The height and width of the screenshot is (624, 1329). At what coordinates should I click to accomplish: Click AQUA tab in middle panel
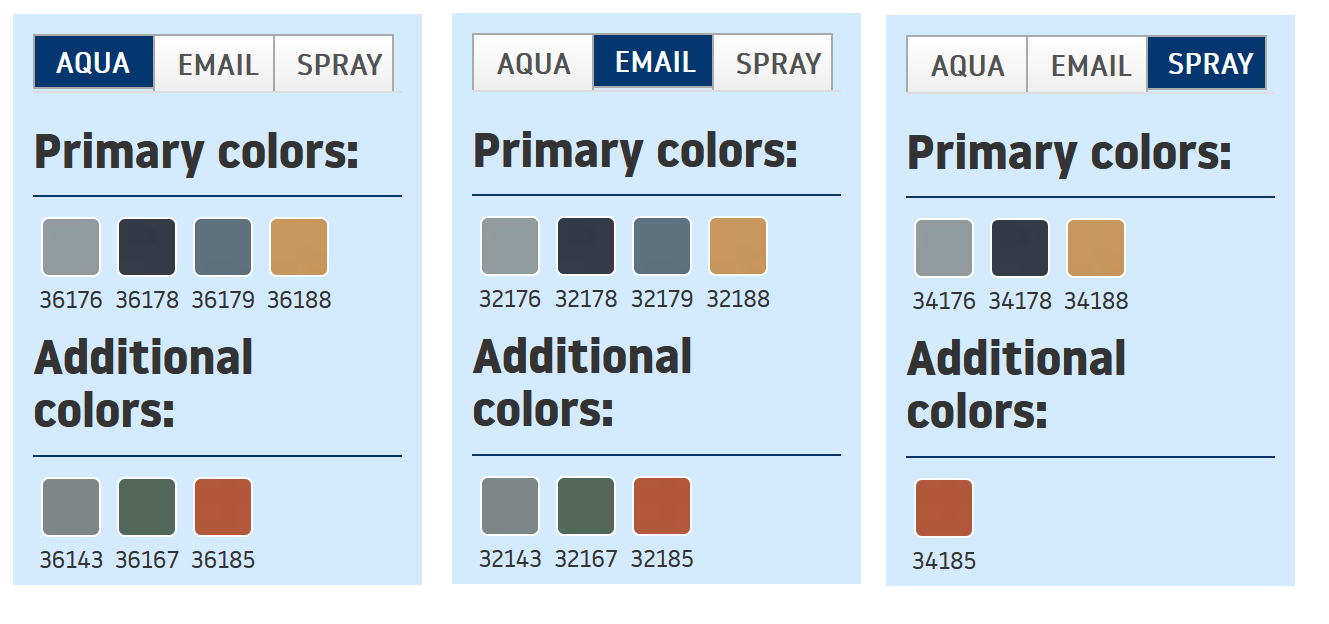coord(533,63)
